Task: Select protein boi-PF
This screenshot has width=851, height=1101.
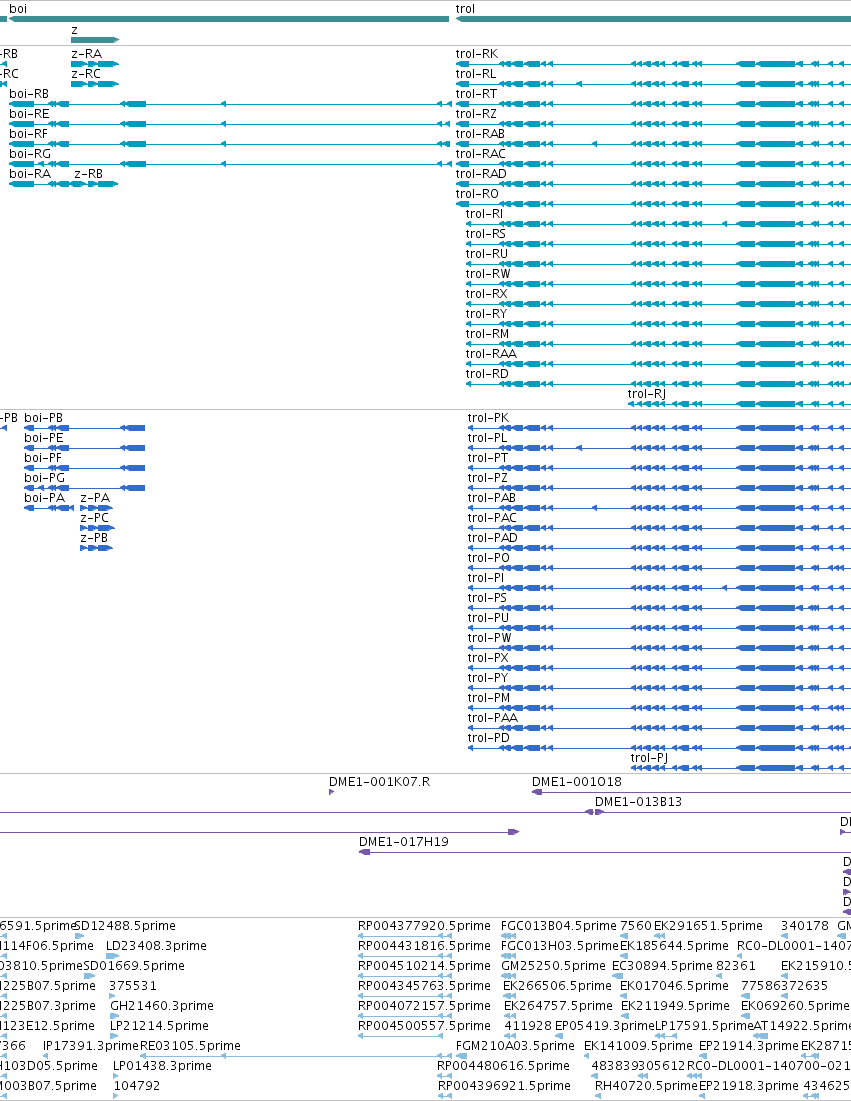Action: [x=85, y=468]
